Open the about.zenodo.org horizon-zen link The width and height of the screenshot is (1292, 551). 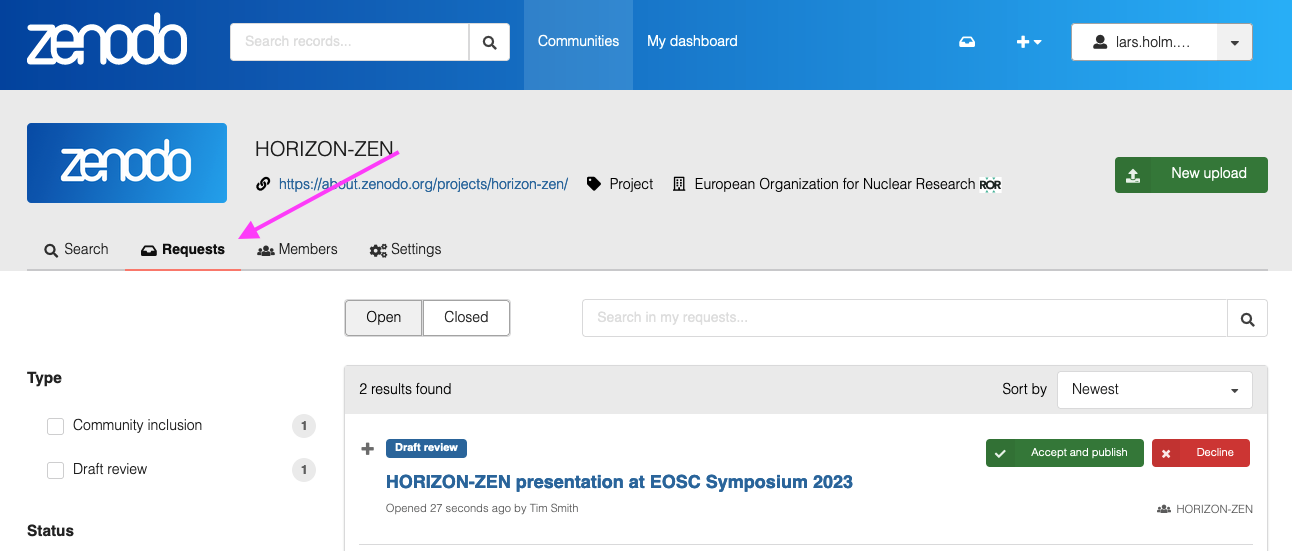[x=423, y=184]
